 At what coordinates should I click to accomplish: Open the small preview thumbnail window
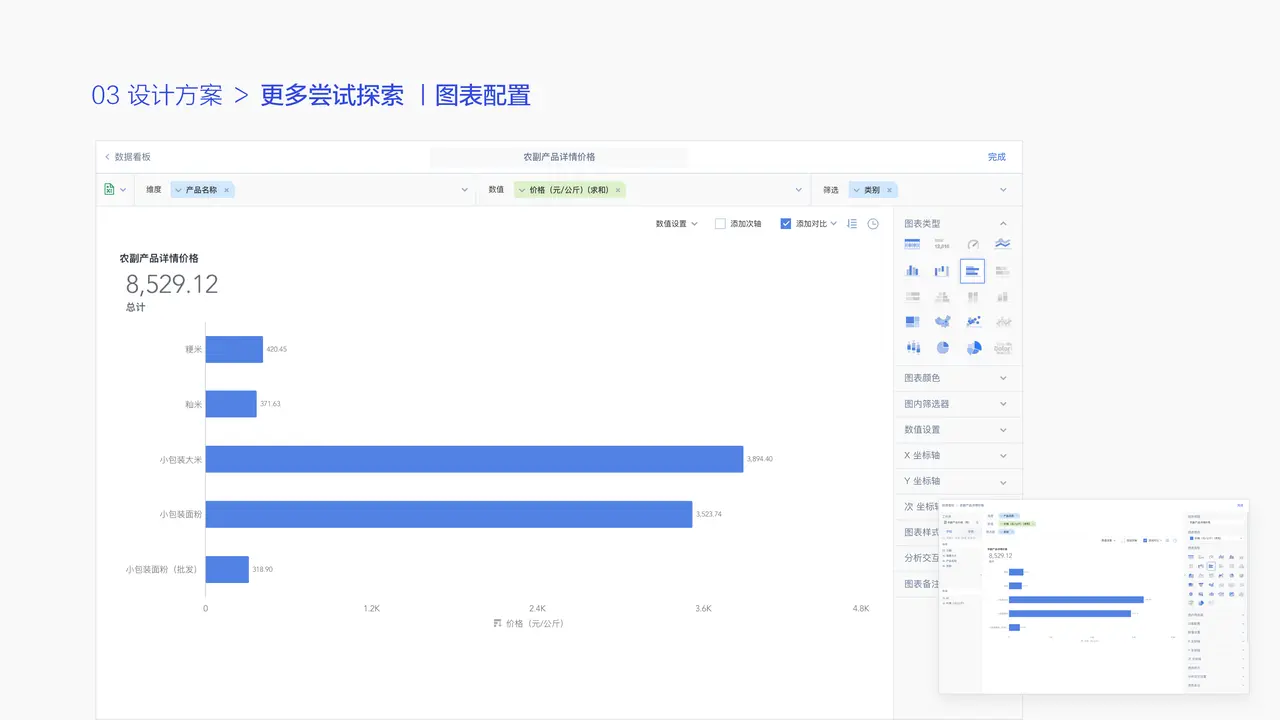pyautogui.click(x=1094, y=596)
